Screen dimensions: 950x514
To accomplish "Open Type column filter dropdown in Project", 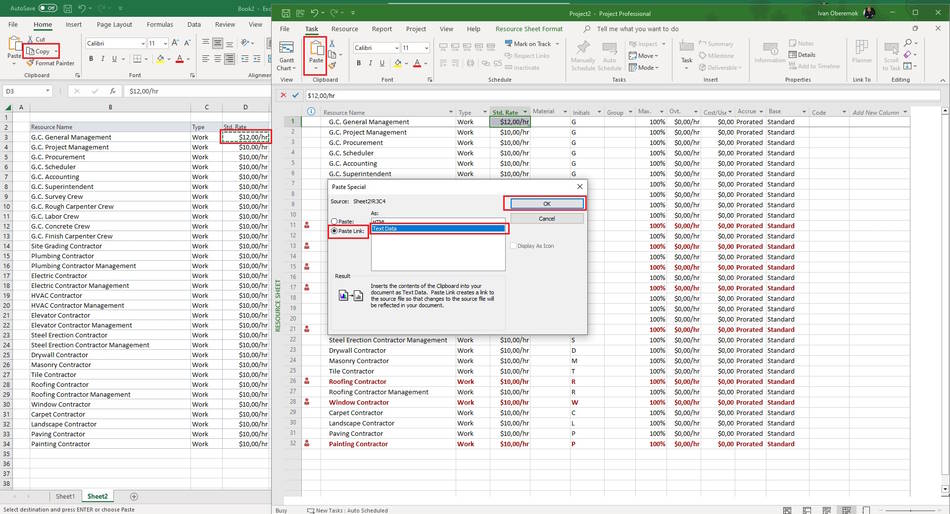I will point(485,112).
